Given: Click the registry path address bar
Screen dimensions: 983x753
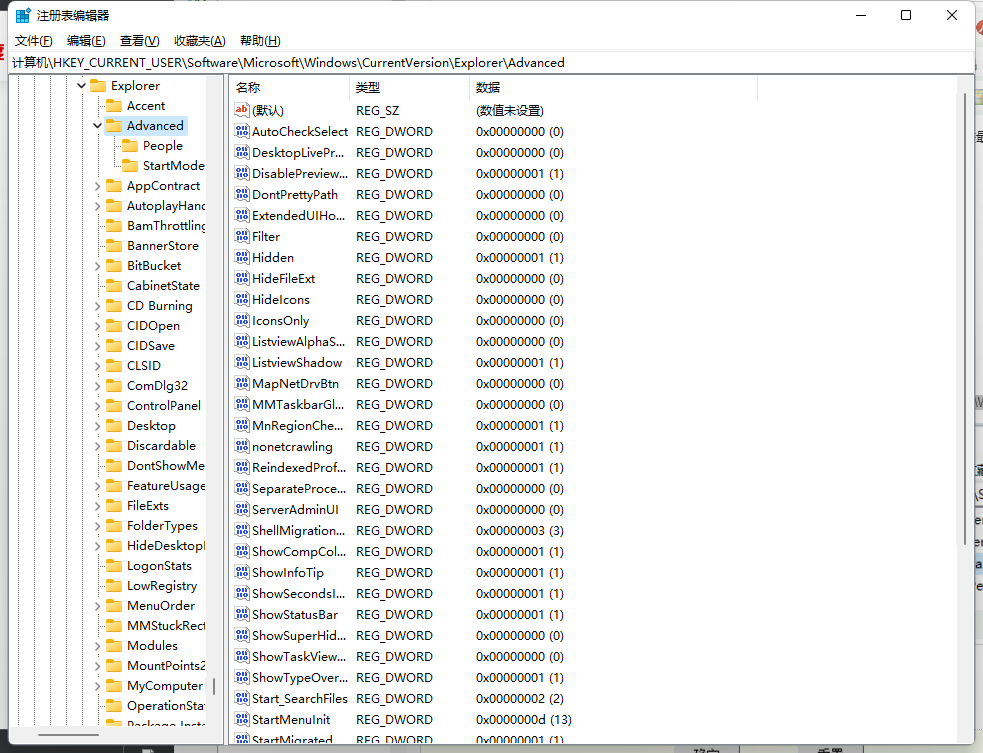Looking at the screenshot, I should (490, 62).
